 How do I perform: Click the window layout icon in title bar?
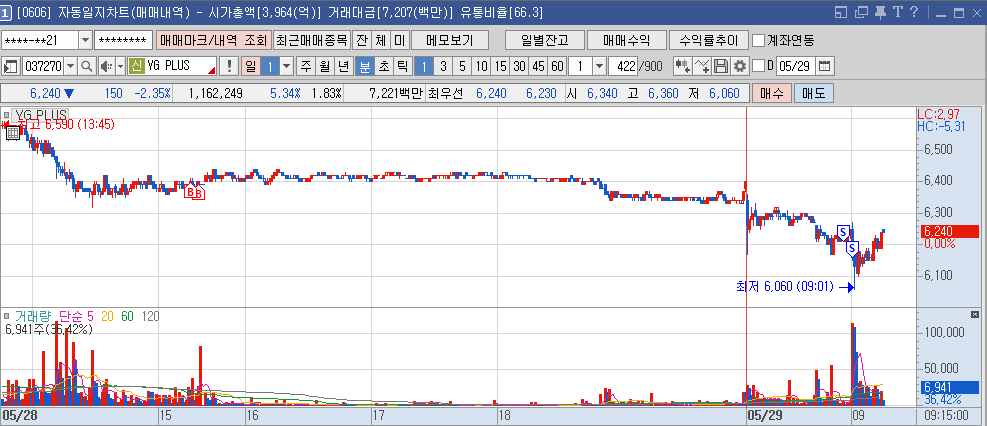coord(841,12)
